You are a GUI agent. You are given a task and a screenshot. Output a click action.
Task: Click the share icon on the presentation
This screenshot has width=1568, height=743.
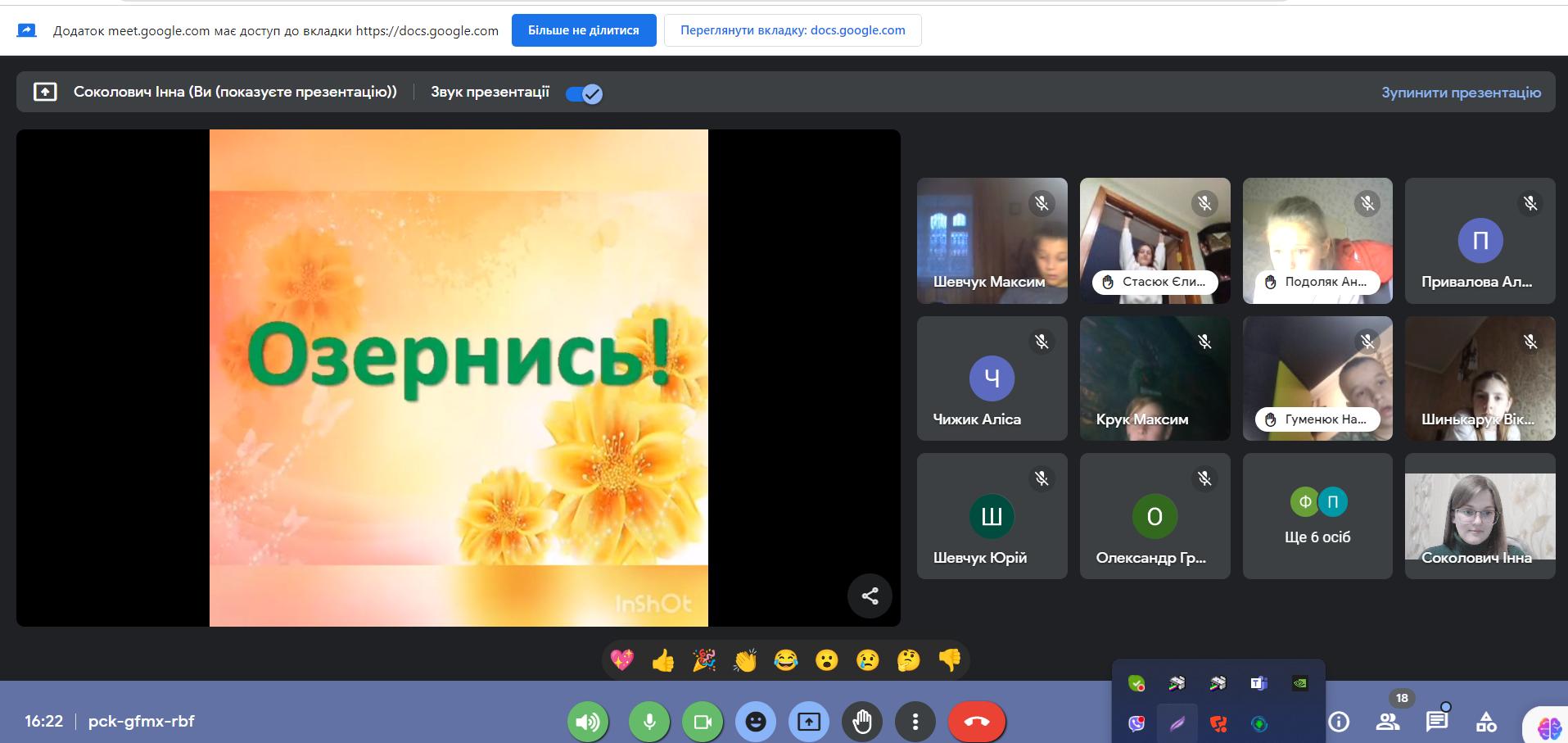click(x=870, y=596)
